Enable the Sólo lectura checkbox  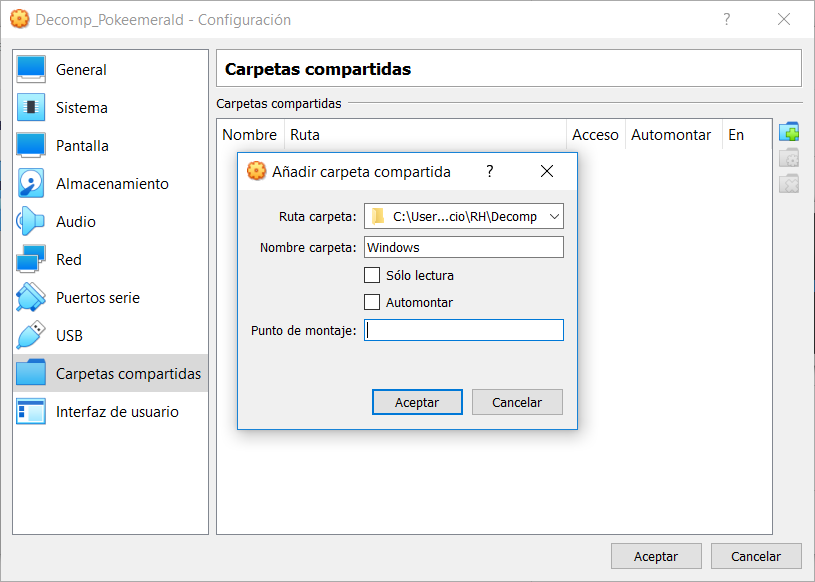(x=374, y=274)
